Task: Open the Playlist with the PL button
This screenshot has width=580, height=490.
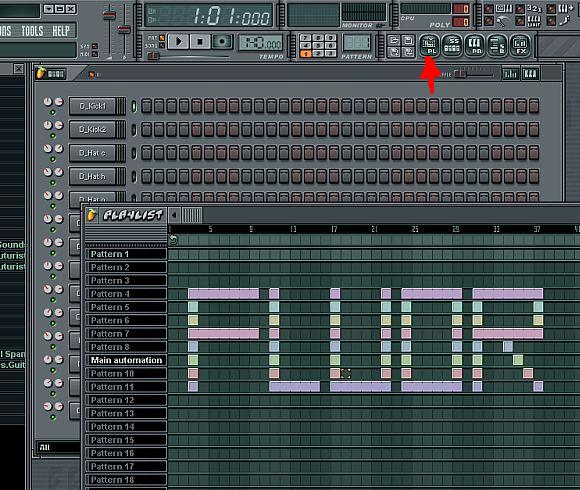Action: click(429, 45)
